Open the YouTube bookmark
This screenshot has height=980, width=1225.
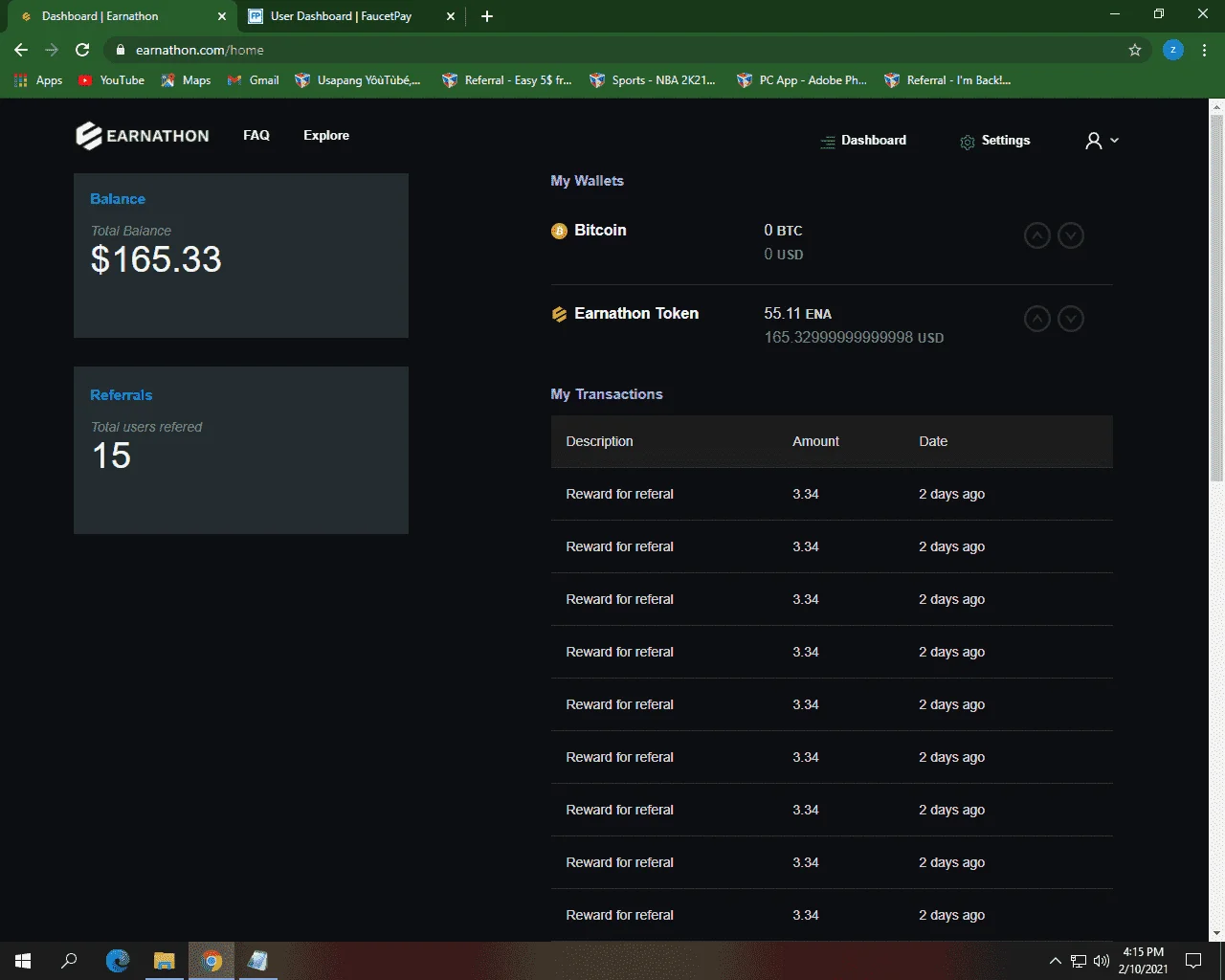click(111, 80)
